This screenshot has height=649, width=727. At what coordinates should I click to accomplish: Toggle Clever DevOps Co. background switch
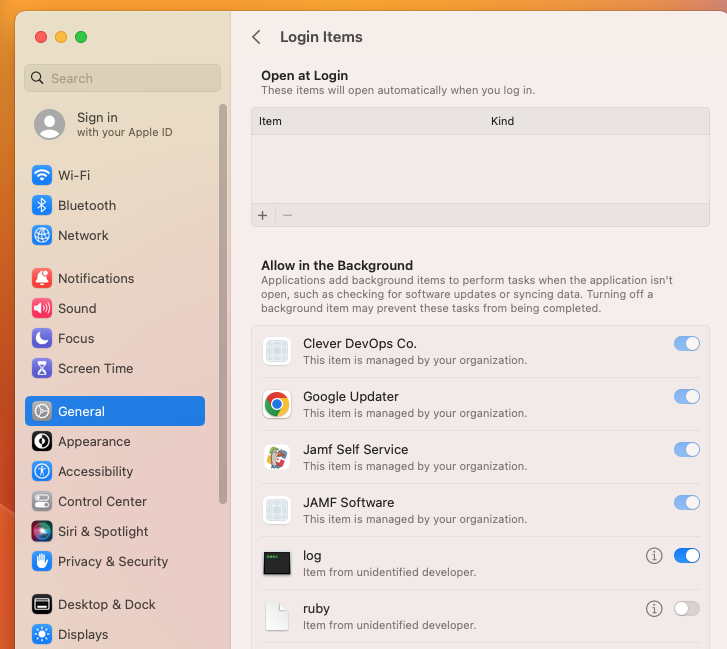(687, 344)
